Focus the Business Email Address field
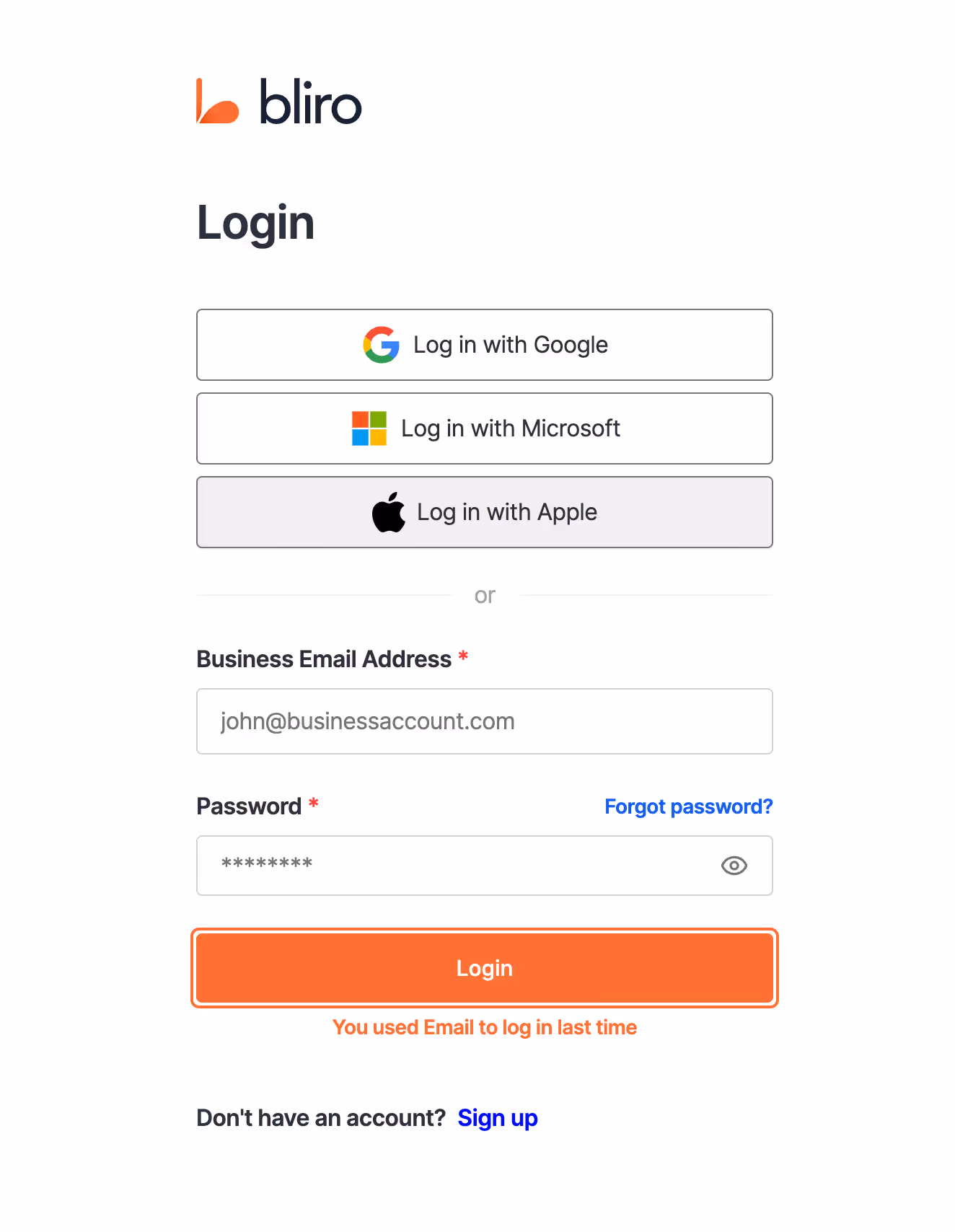 tap(485, 721)
